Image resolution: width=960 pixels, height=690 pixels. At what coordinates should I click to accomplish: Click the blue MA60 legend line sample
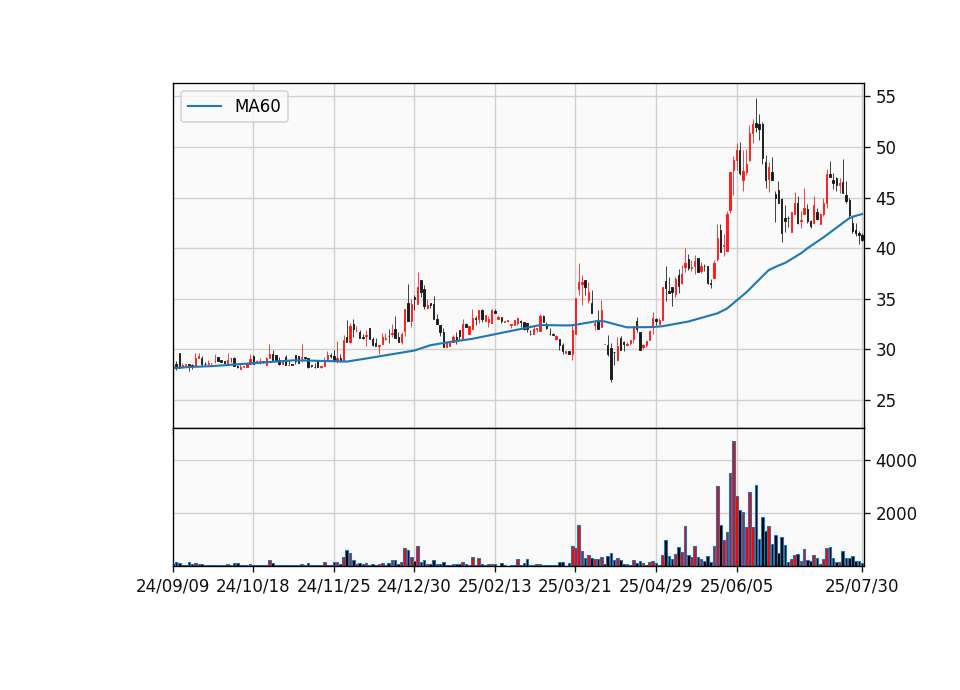[x=204, y=107]
